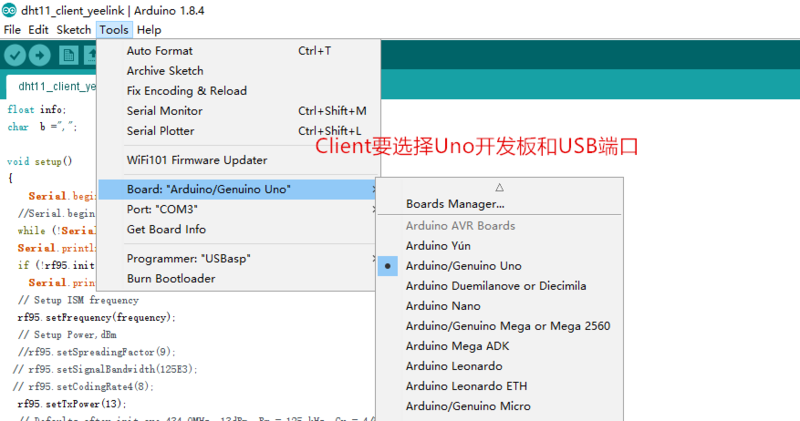The height and width of the screenshot is (421, 800).
Task: Select Arduino/Genuino Uno board option
Action: pyautogui.click(x=499, y=266)
